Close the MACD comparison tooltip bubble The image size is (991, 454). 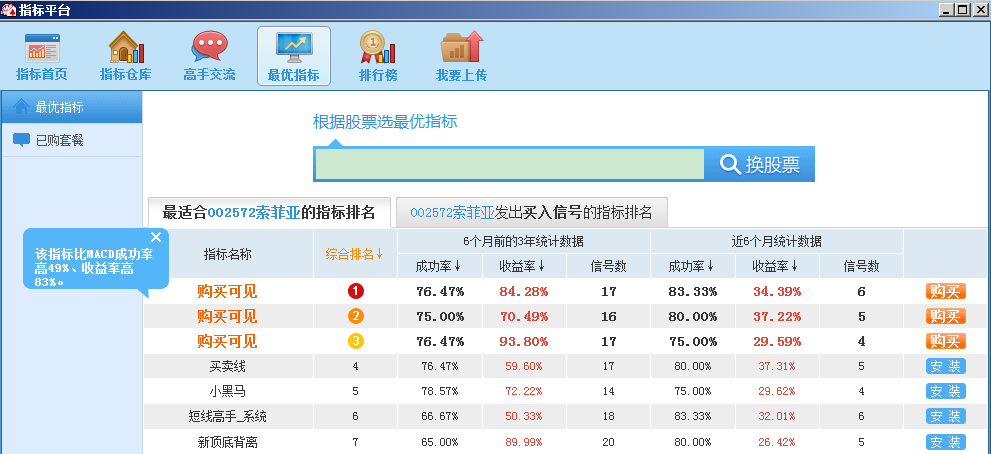(x=156, y=237)
